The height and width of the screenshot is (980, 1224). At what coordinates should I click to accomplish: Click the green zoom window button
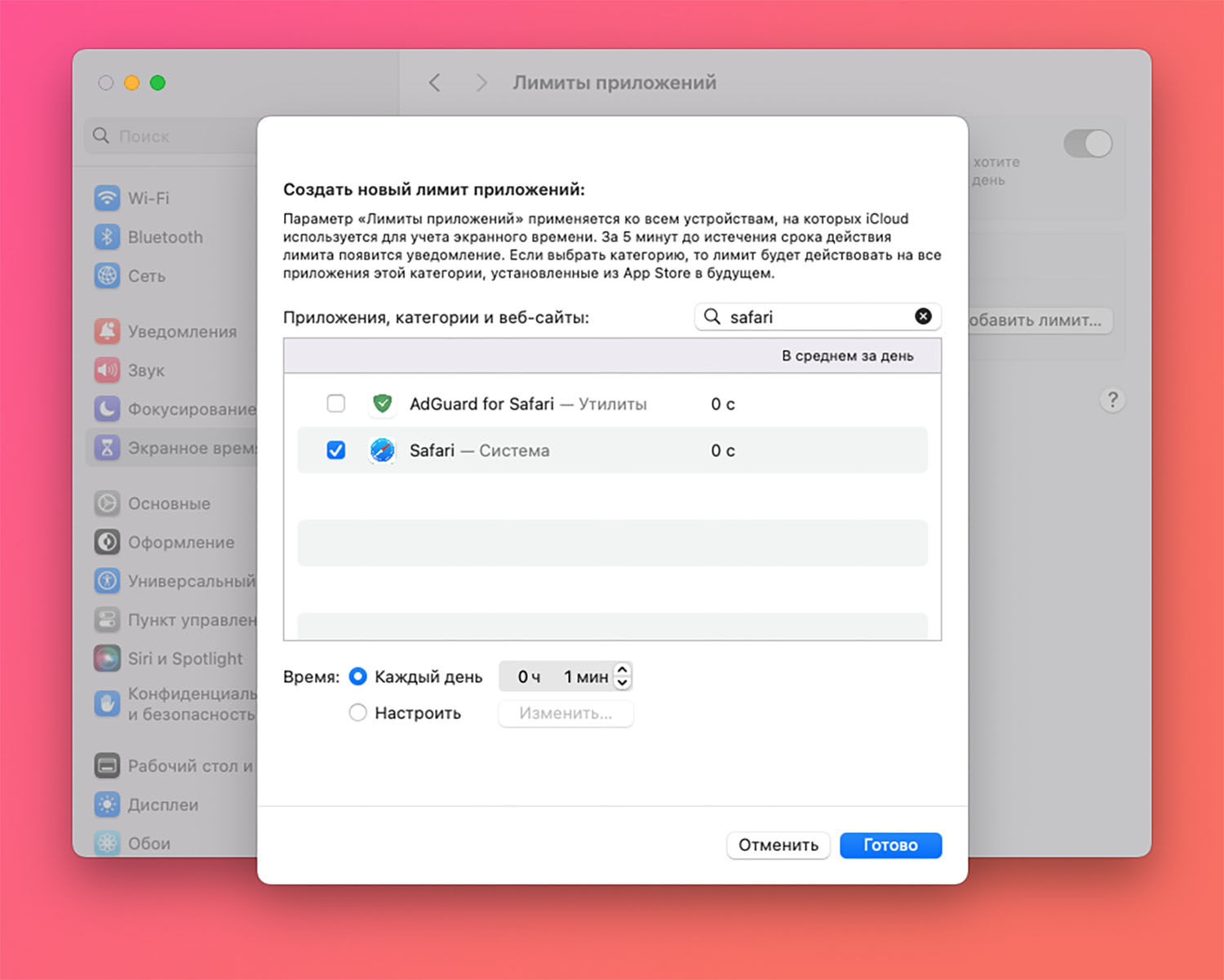(157, 82)
